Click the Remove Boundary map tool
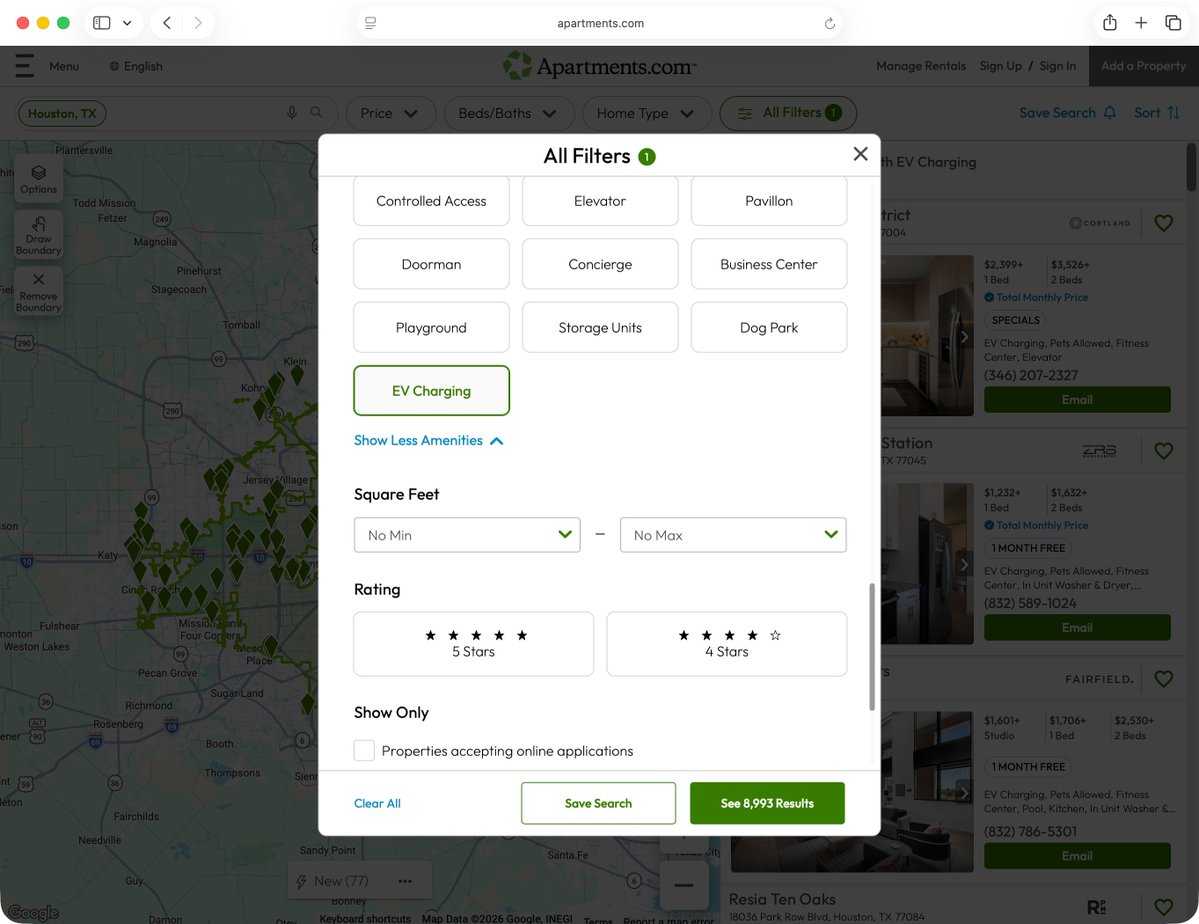 coord(38,292)
